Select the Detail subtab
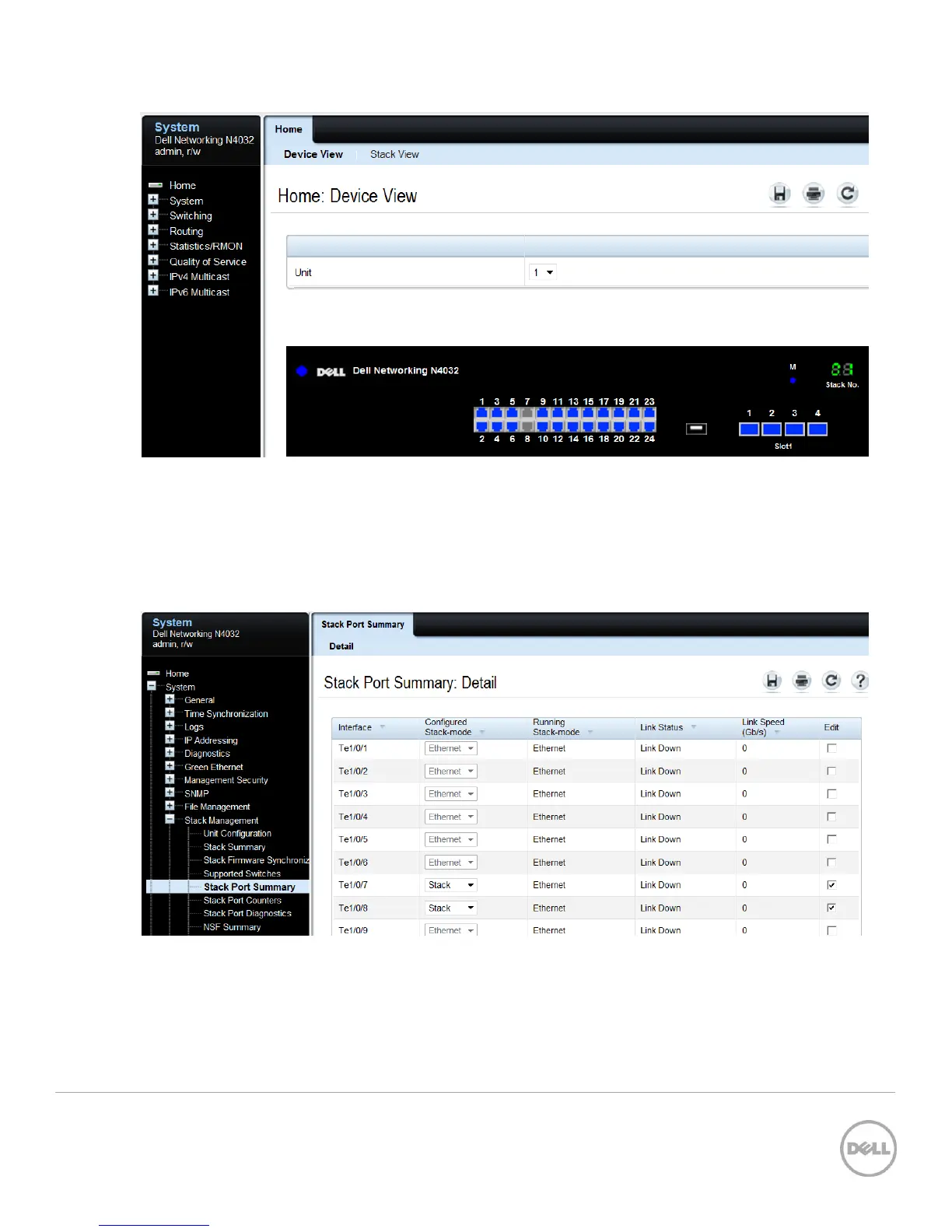 (x=341, y=646)
